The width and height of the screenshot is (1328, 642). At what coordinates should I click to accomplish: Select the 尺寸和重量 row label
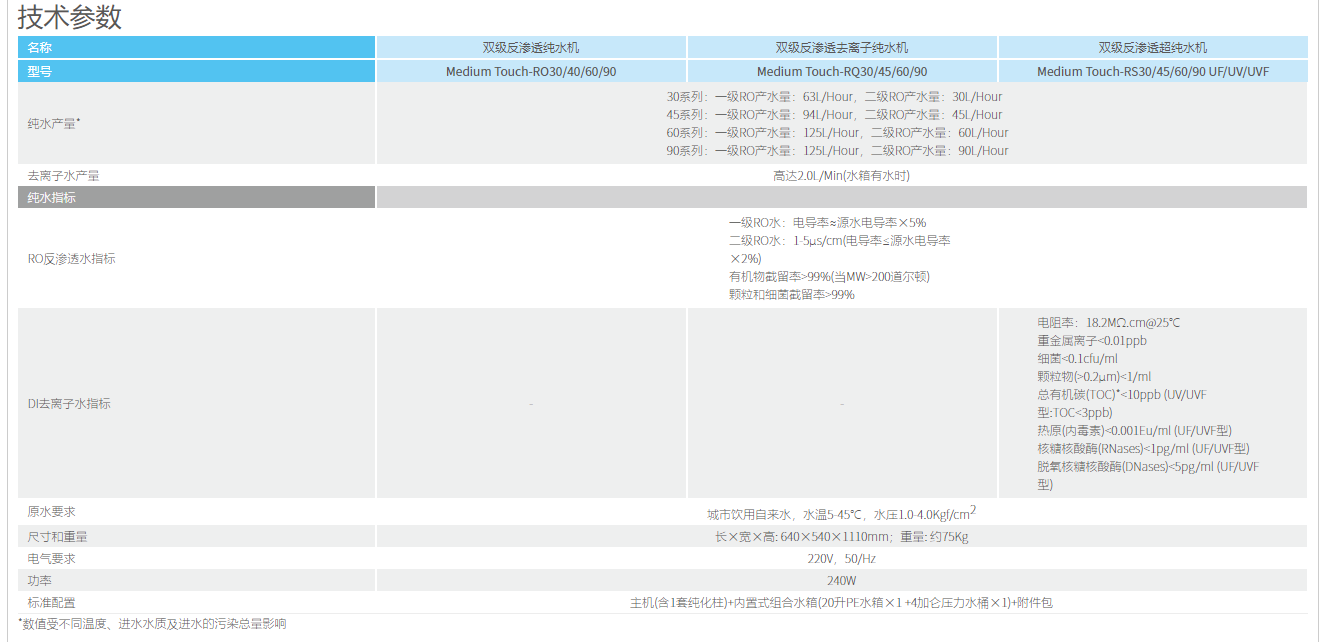pos(57,537)
